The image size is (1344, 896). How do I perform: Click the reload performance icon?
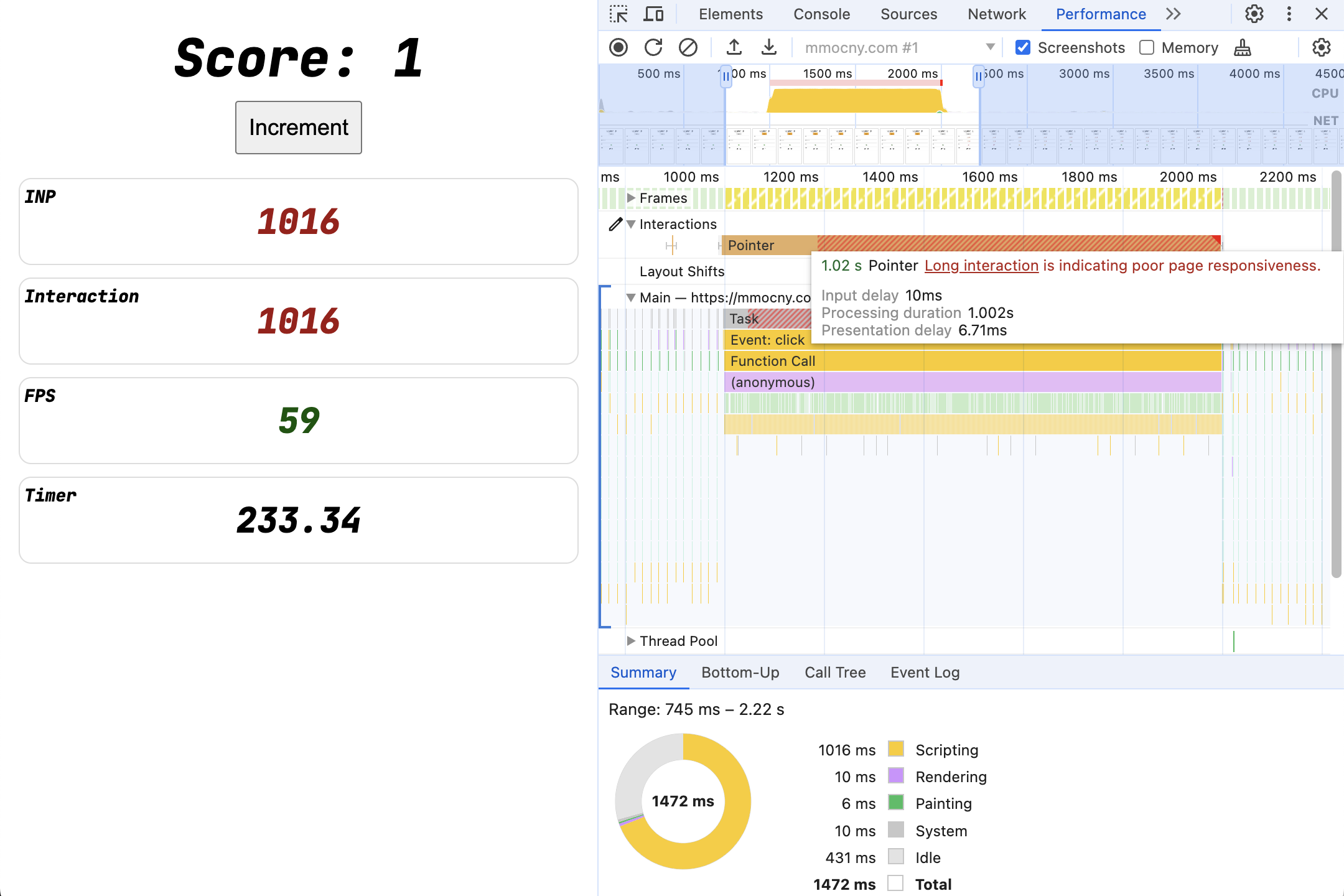652,47
